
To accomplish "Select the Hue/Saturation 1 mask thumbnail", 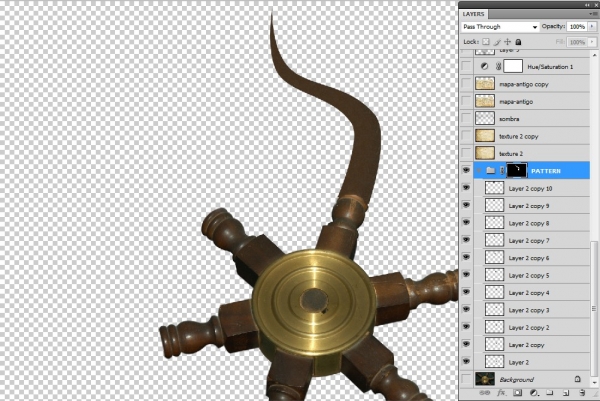I will click(513, 66).
